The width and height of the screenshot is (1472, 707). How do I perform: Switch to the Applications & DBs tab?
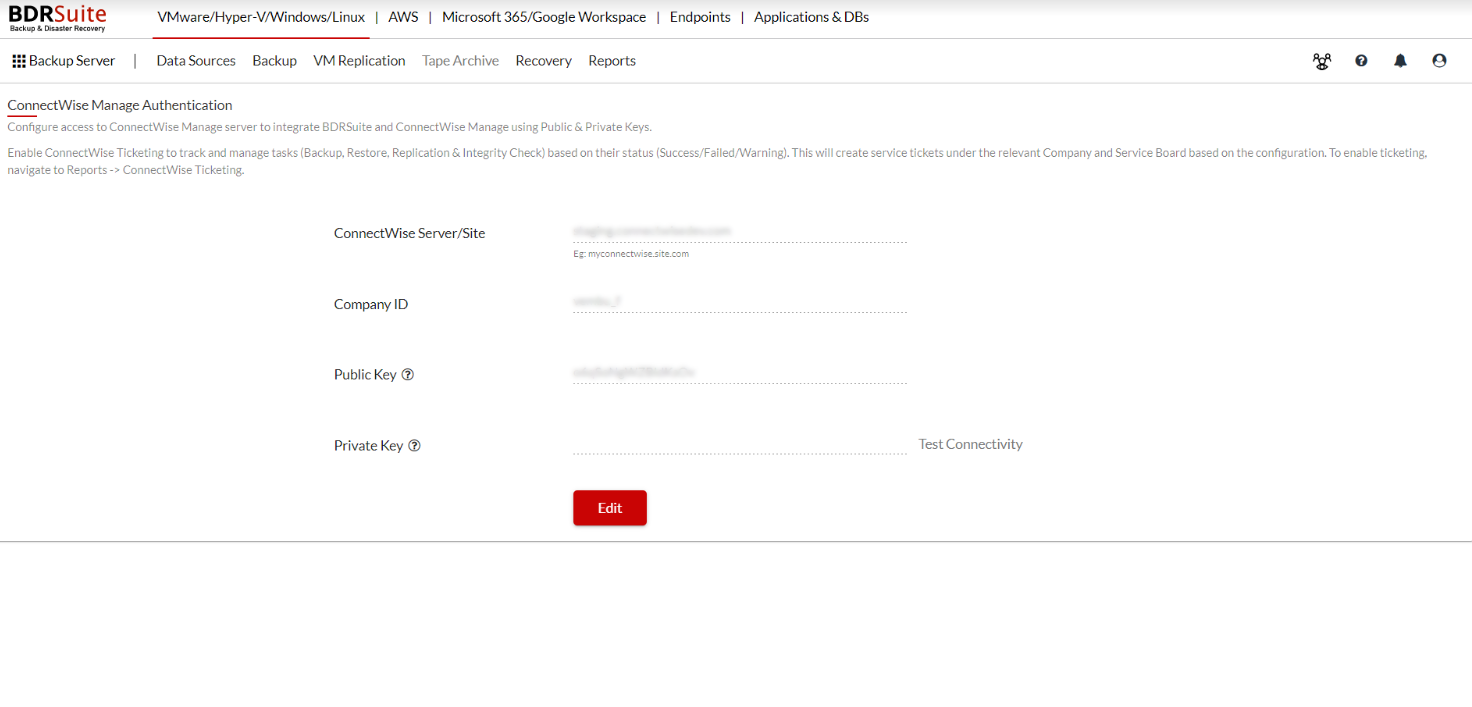811,17
